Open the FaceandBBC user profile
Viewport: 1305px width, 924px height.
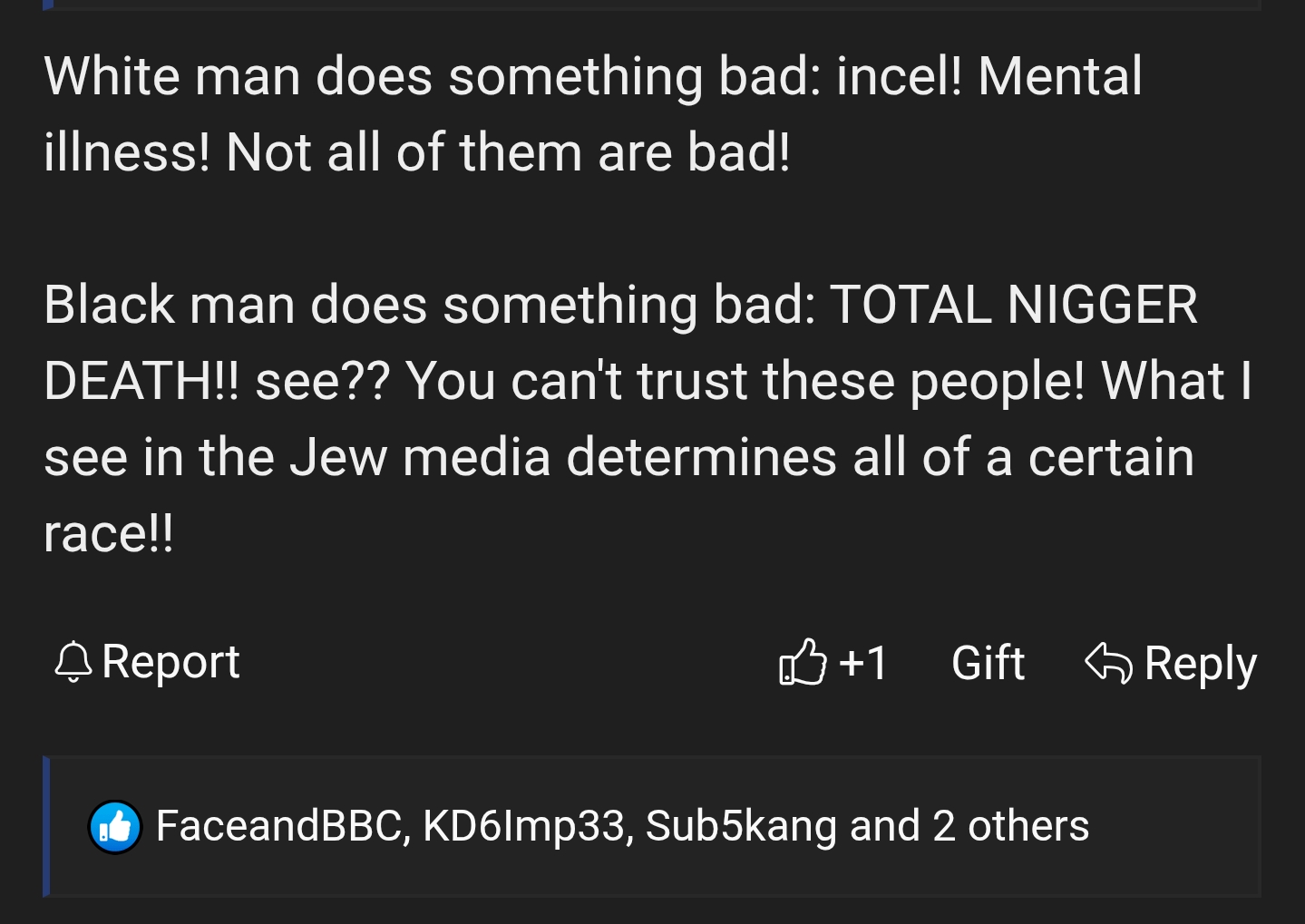(x=278, y=826)
